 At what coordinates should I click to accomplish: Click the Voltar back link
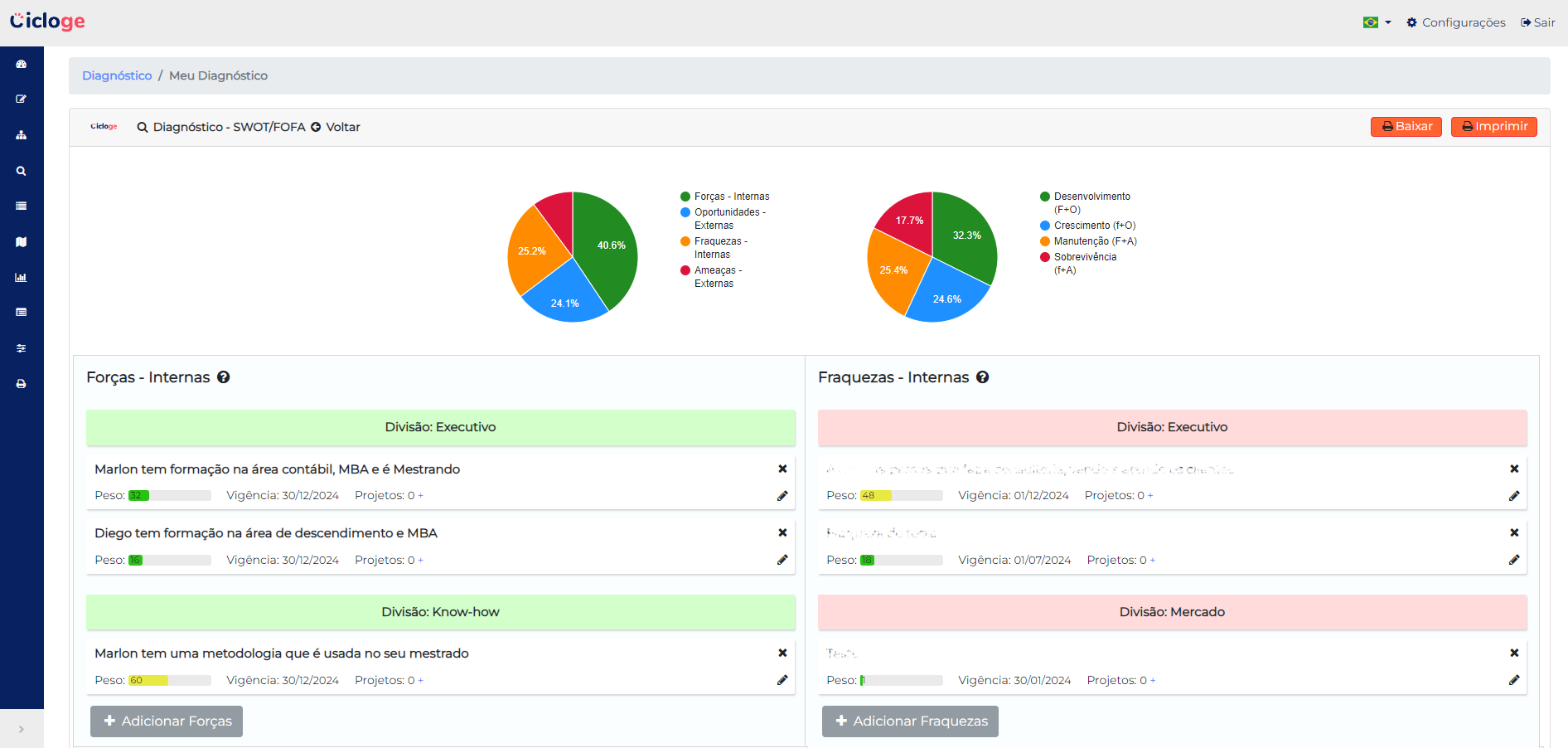[x=336, y=127]
